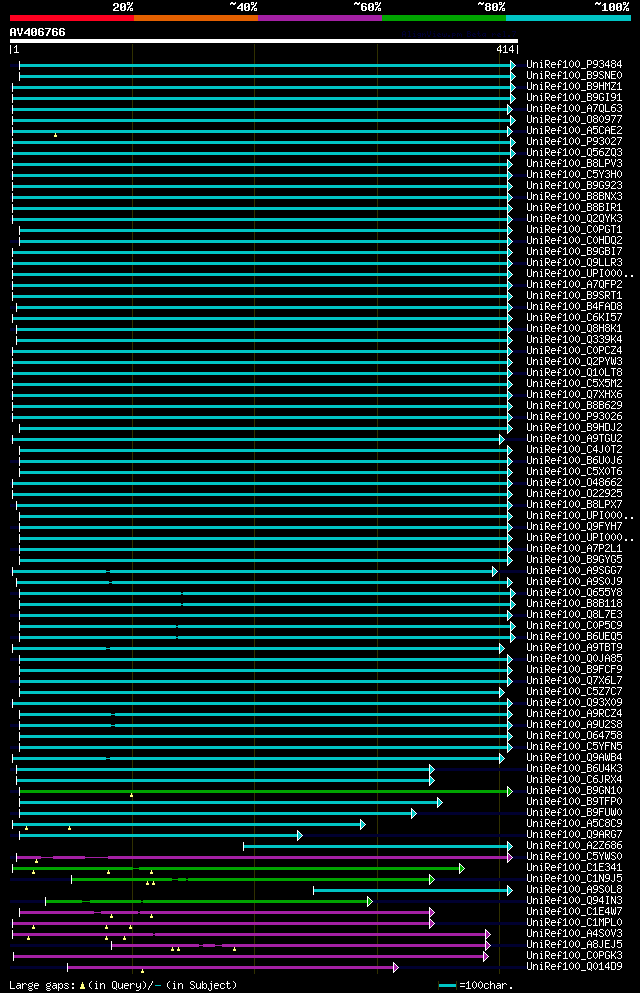The height and width of the screenshot is (993, 640).
Task: Select the UniRef100_A5CAE2 label
Action: [574, 130]
